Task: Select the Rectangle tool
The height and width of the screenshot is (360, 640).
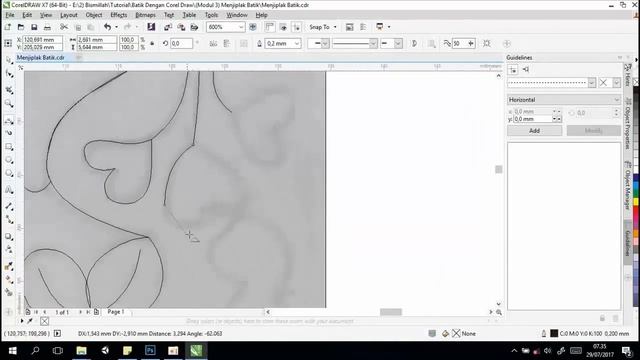Action: click(9, 147)
